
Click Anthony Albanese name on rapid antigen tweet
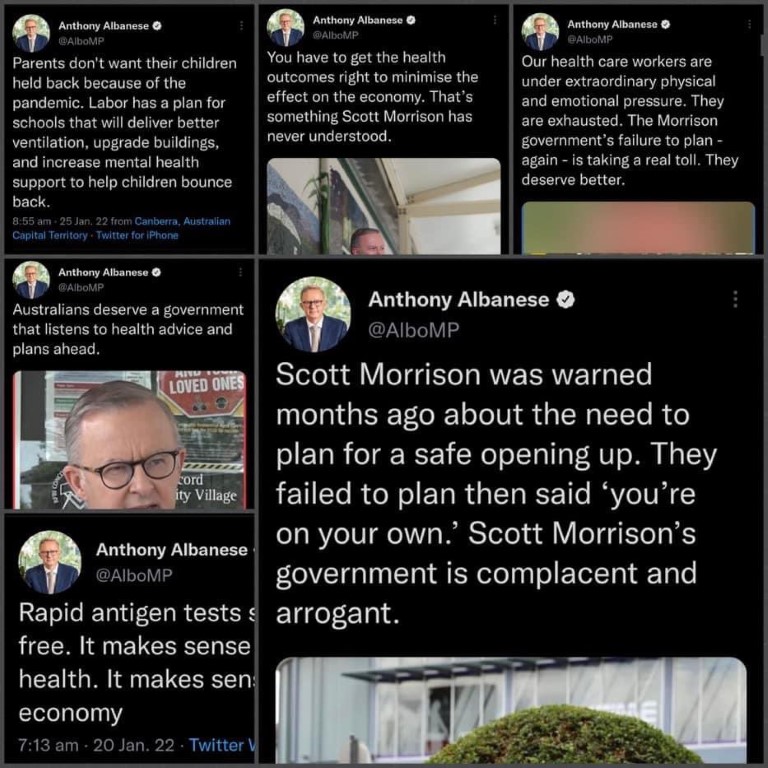172,550
